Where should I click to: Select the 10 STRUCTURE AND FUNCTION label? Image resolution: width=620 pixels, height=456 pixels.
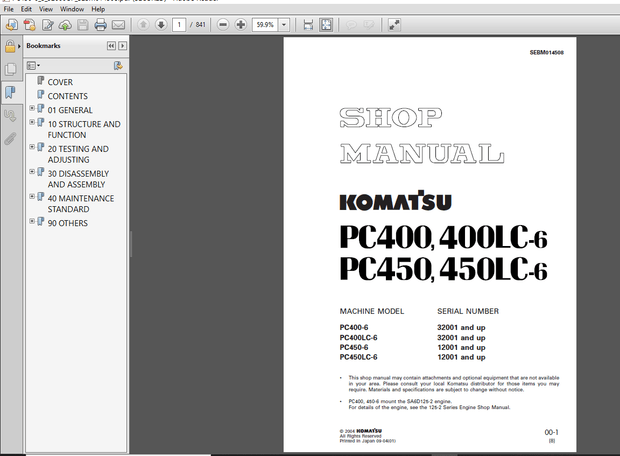[x=84, y=129]
